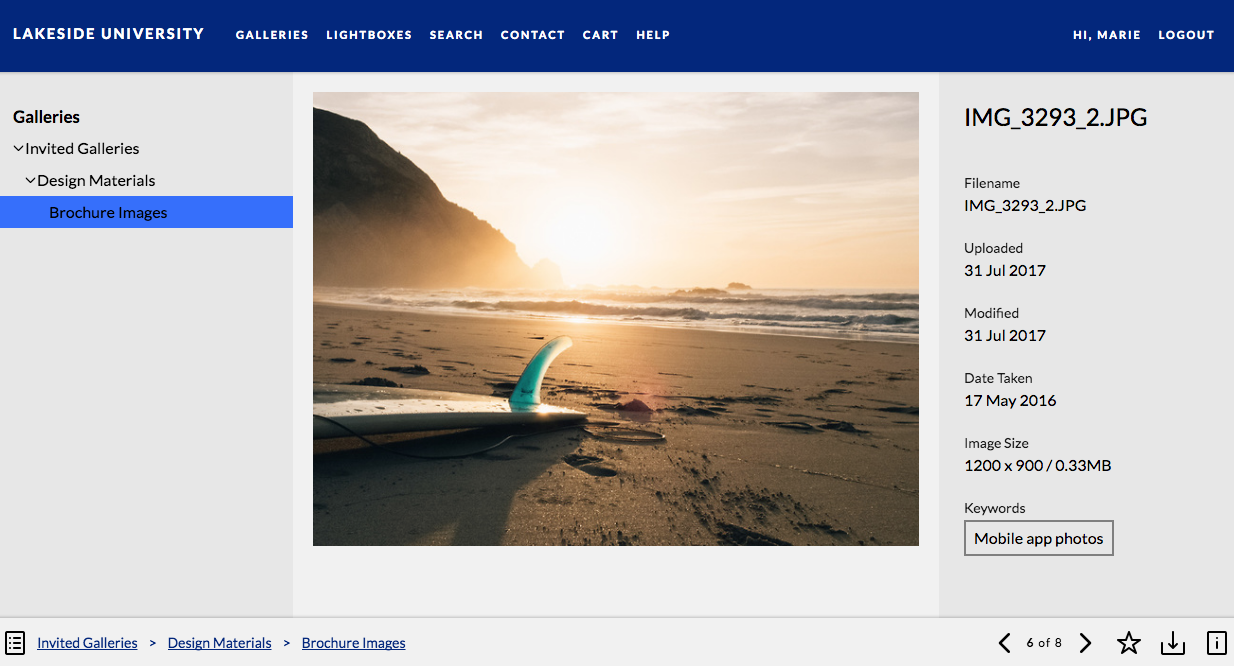Click the surfboard beach photo preview
This screenshot has width=1234, height=666.
(x=616, y=319)
